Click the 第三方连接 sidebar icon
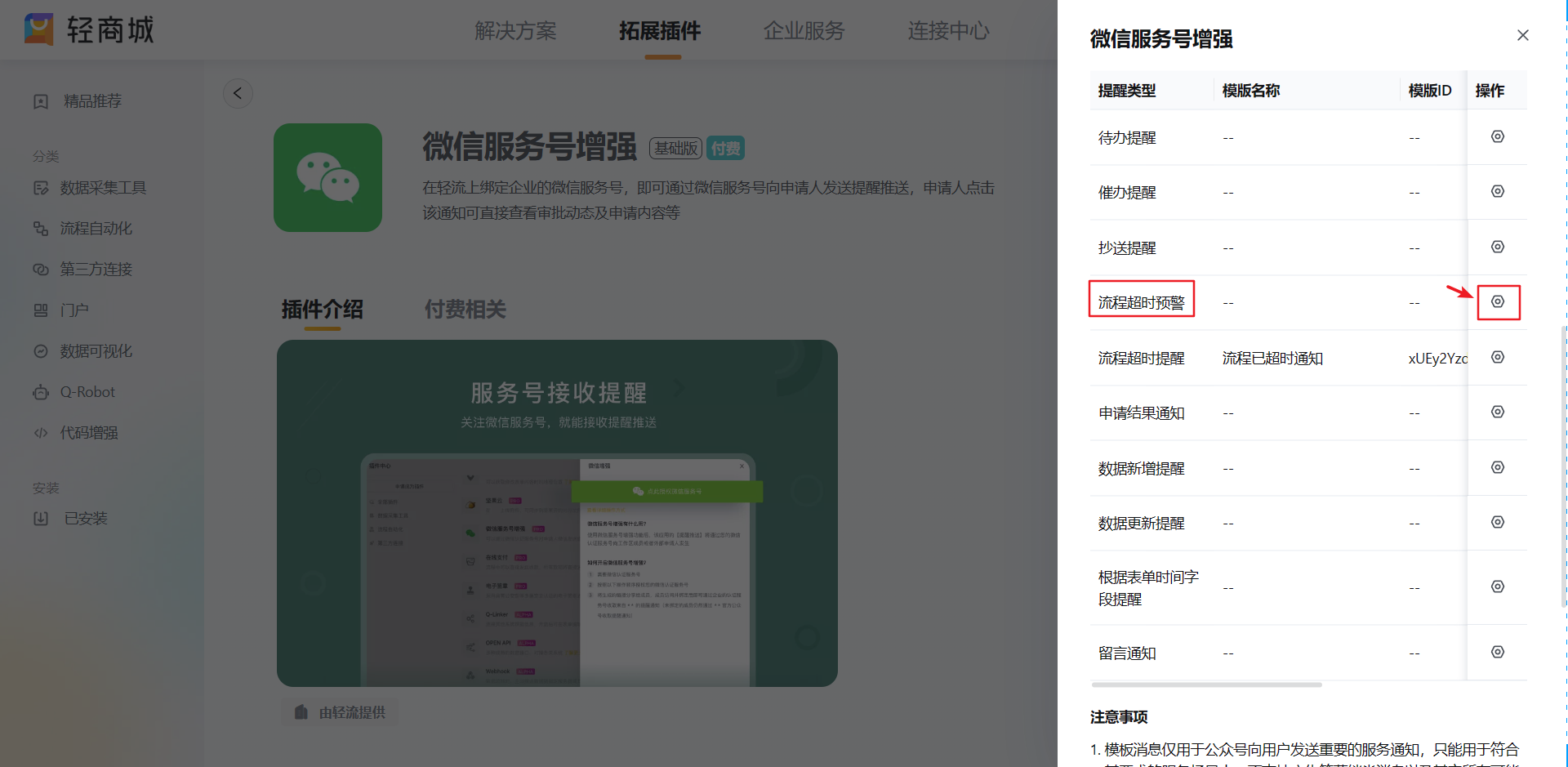The height and width of the screenshot is (767, 1568). [x=41, y=270]
